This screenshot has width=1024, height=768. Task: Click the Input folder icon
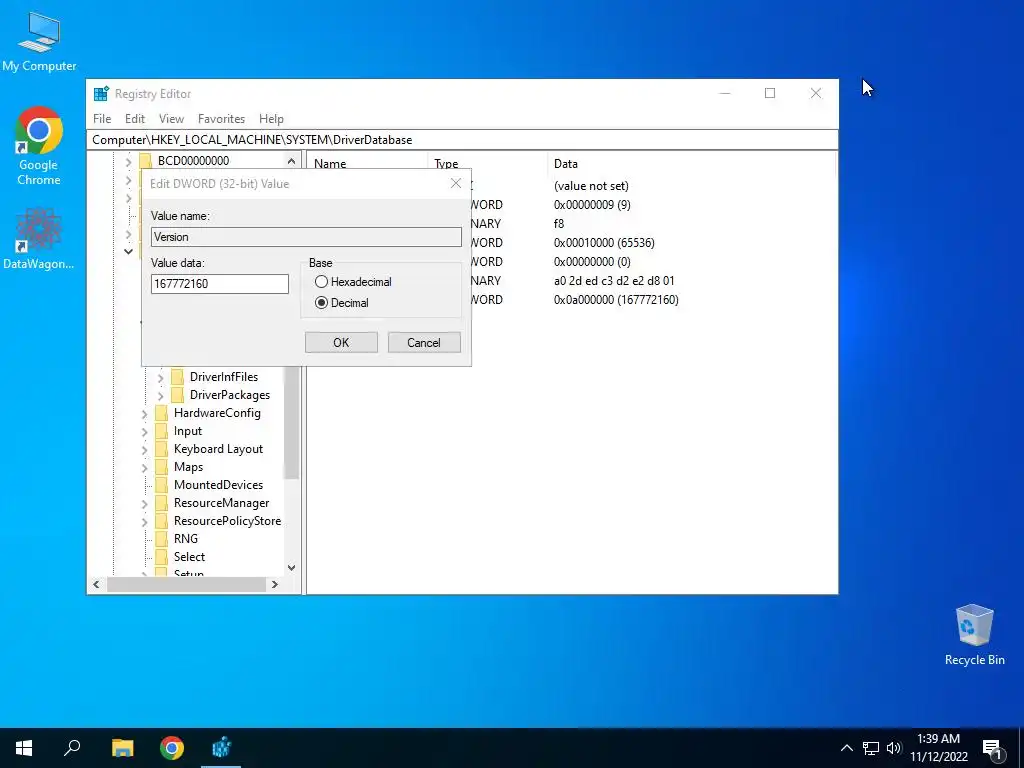[161, 431]
